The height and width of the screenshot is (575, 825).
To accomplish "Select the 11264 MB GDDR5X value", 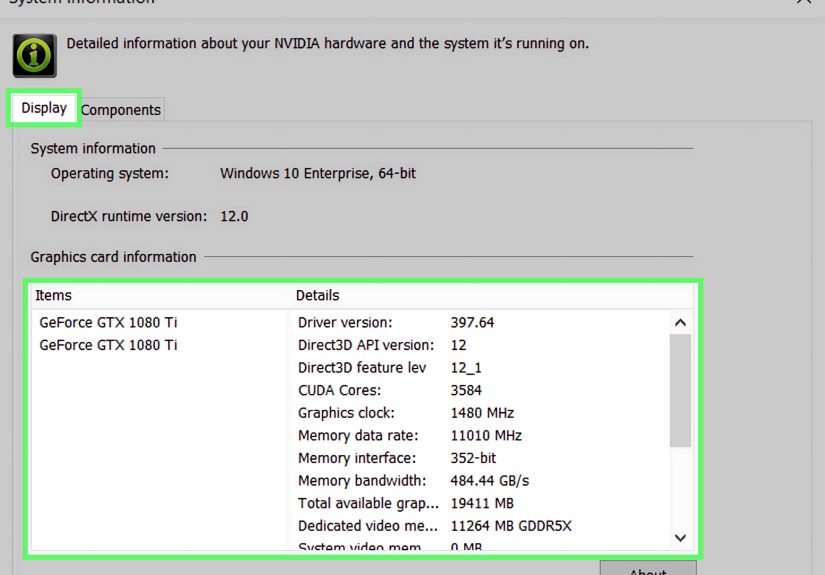I will pos(511,526).
